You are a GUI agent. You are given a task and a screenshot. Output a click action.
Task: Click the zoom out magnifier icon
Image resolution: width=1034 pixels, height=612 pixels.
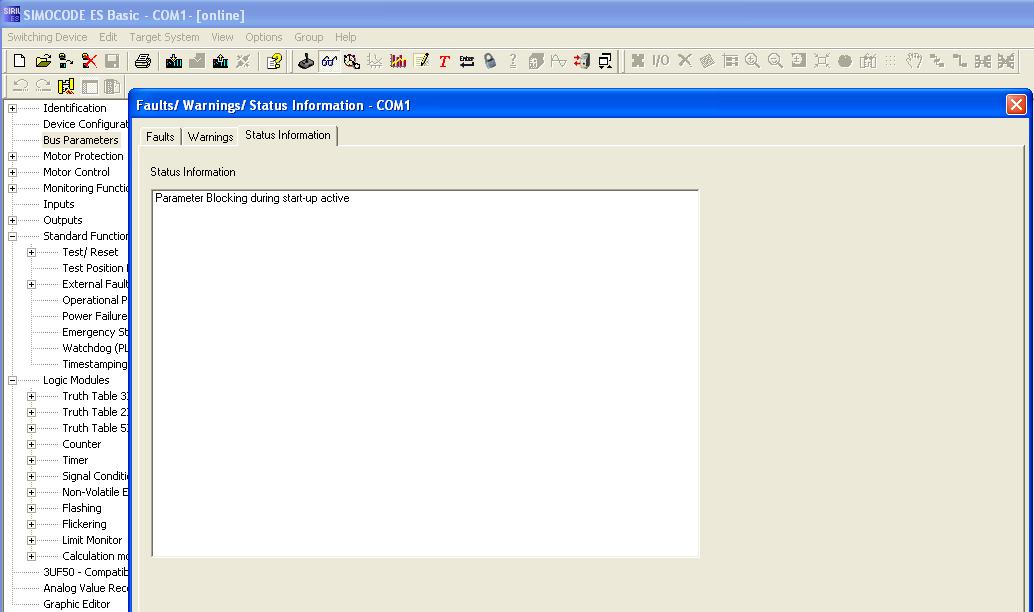coord(776,61)
